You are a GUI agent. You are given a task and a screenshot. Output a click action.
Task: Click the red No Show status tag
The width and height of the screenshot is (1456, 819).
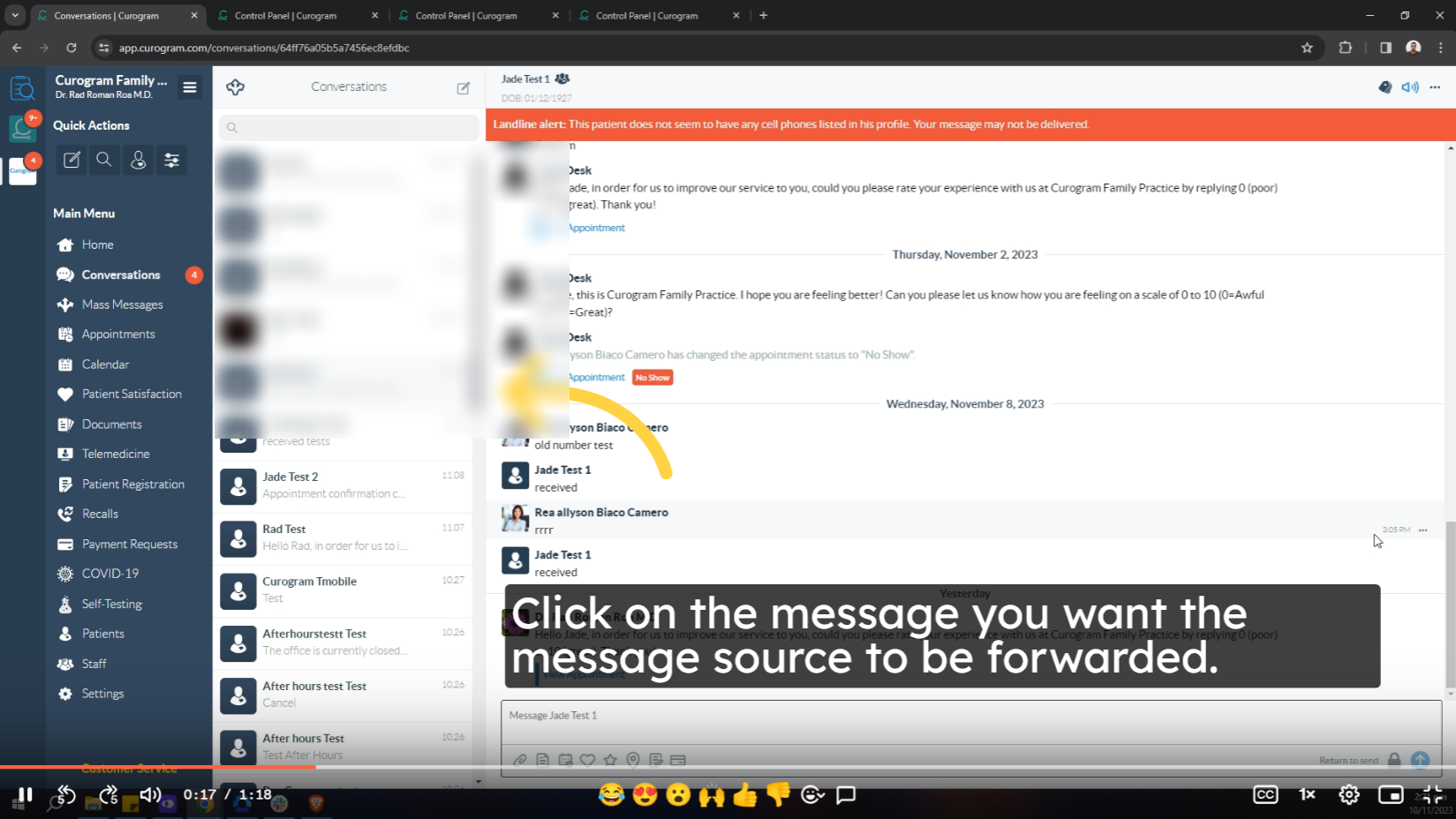pyautogui.click(x=653, y=378)
